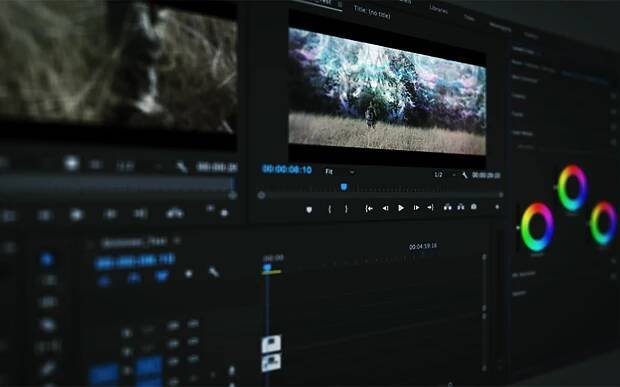Open Program monitor settings wrench
This screenshot has height=387, width=620.
click(x=465, y=175)
